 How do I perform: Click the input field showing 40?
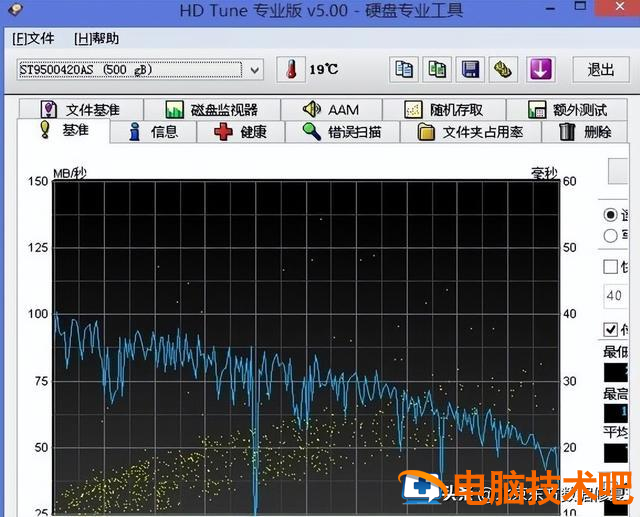(x=616, y=295)
